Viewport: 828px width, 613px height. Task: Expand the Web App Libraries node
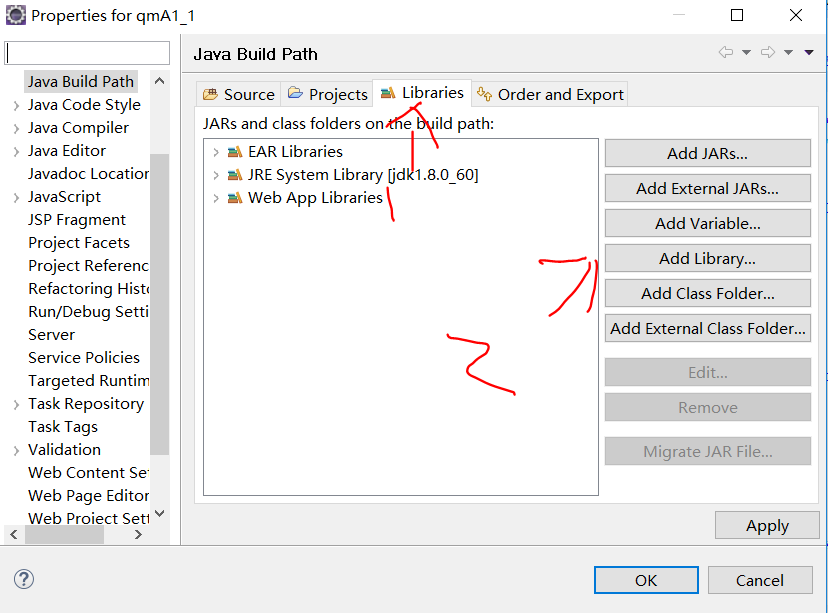pyautogui.click(x=216, y=198)
